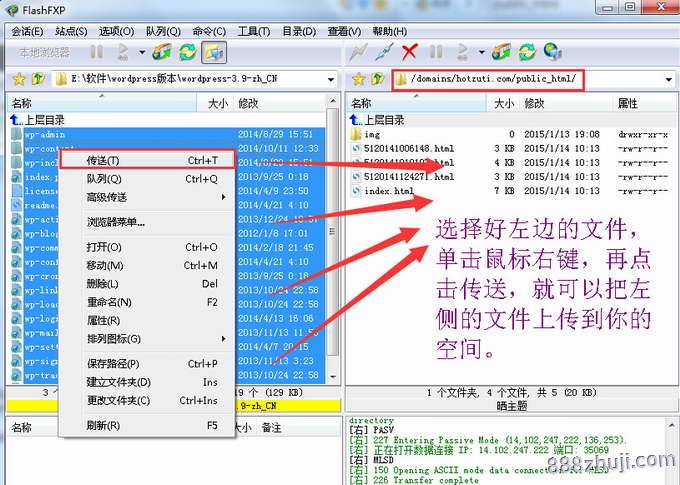Choose 打开(O) in the context menu
680x485 pixels.
click(147, 247)
